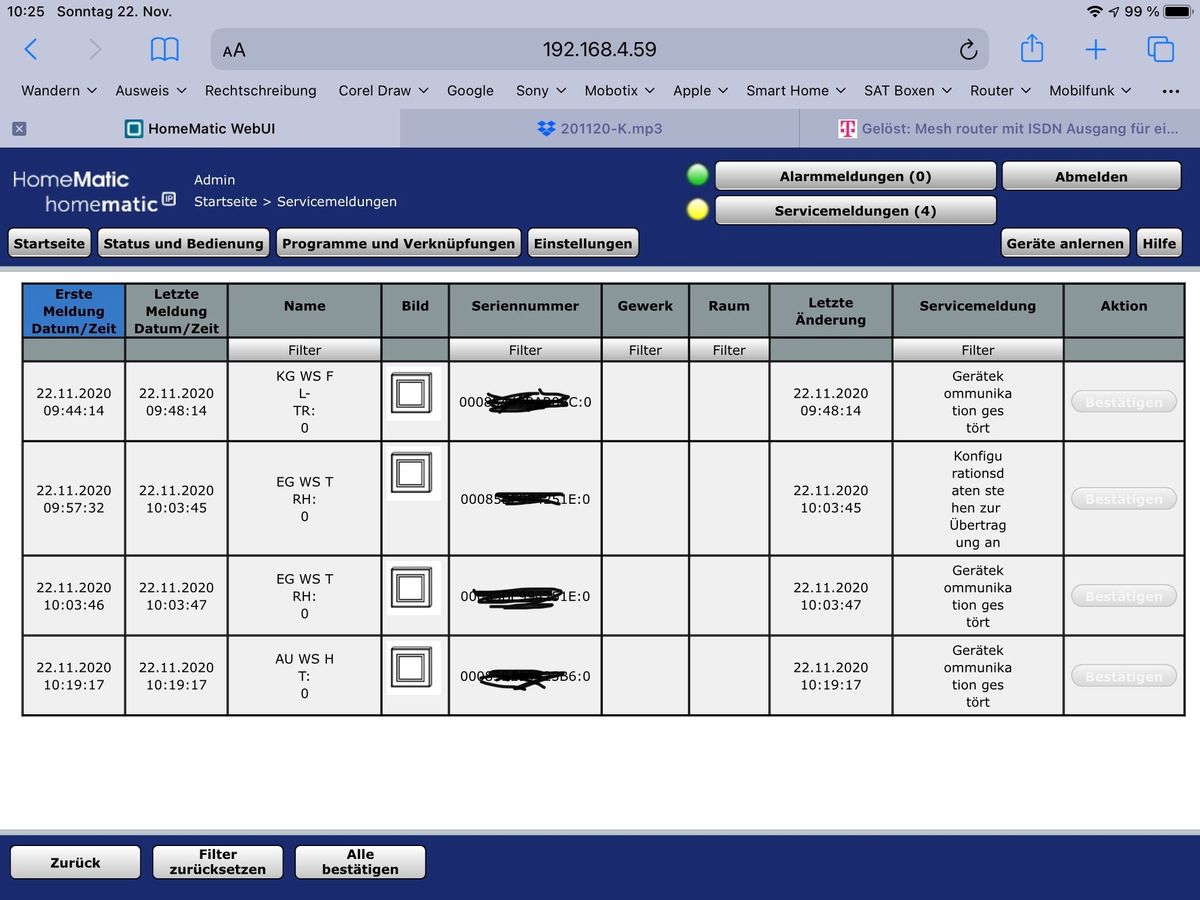
Task: Expand the SAT Boxen bookmarks folder
Action: pyautogui.click(x=908, y=90)
